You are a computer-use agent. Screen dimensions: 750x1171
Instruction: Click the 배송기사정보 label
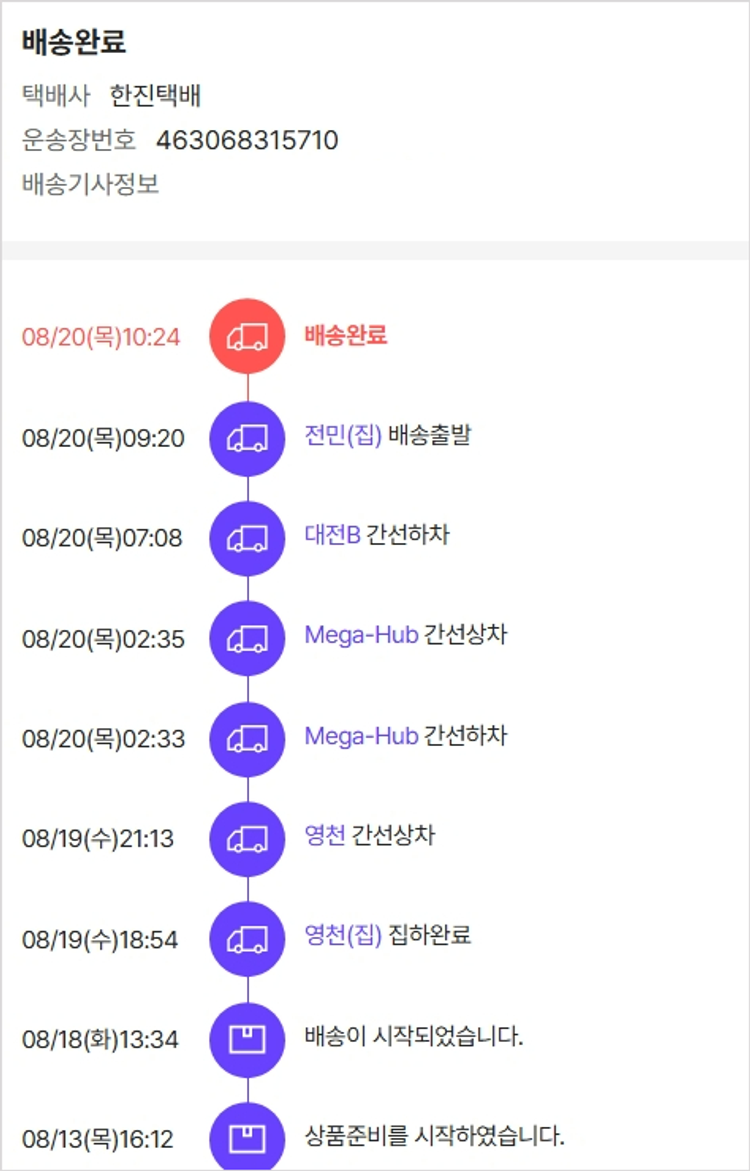[x=90, y=184]
